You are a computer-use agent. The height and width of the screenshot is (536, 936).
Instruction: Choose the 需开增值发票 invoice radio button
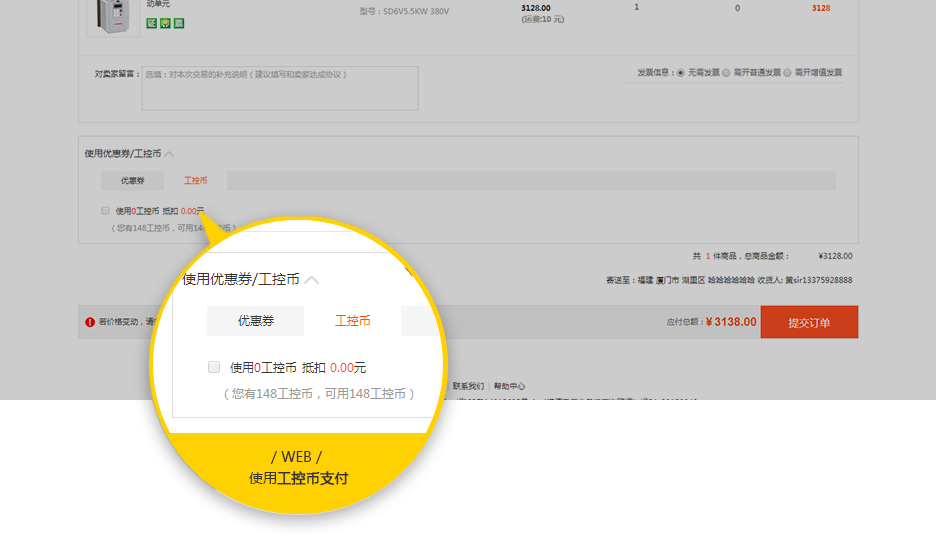[x=788, y=73]
